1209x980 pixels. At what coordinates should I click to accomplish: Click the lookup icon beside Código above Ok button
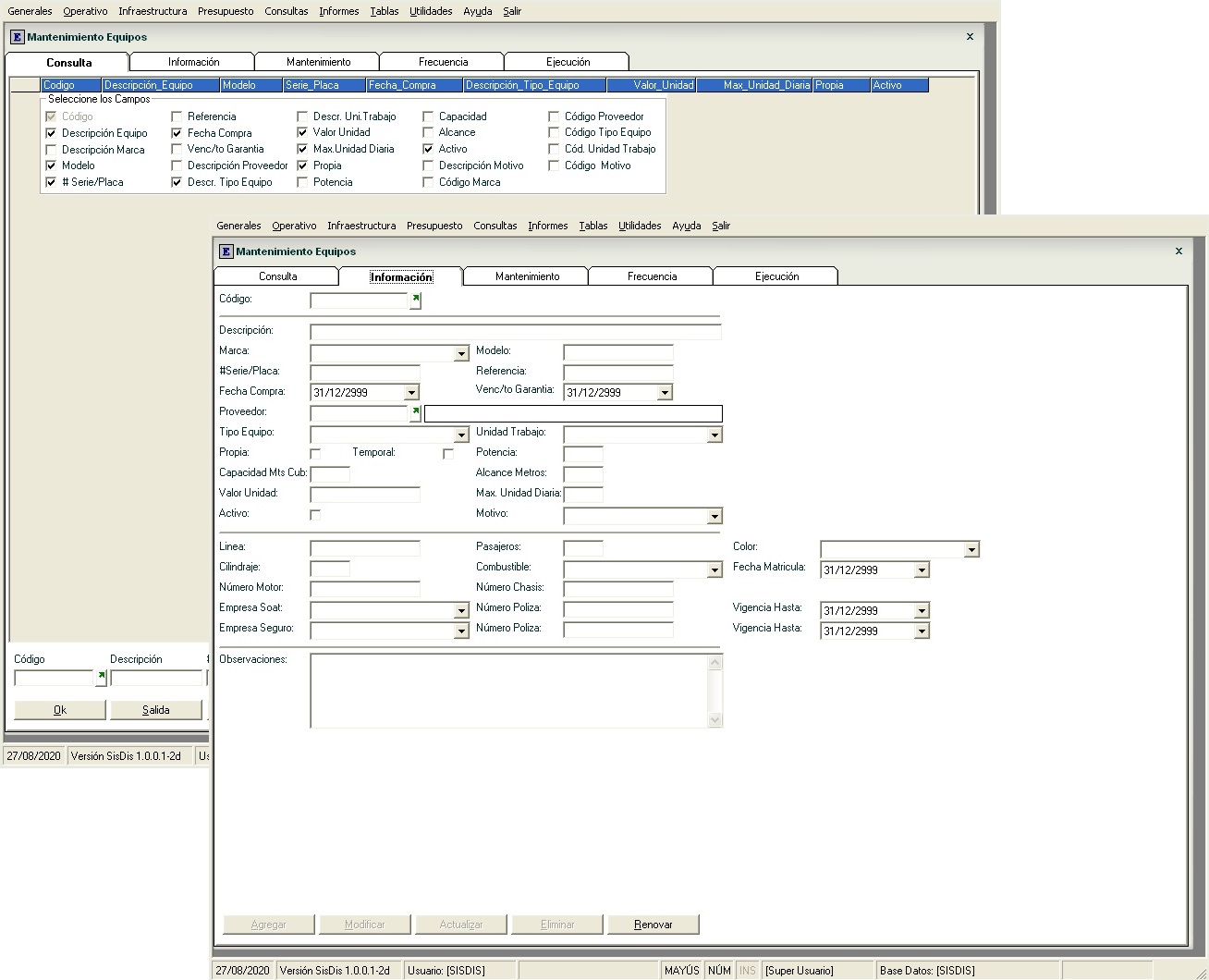pos(101,679)
